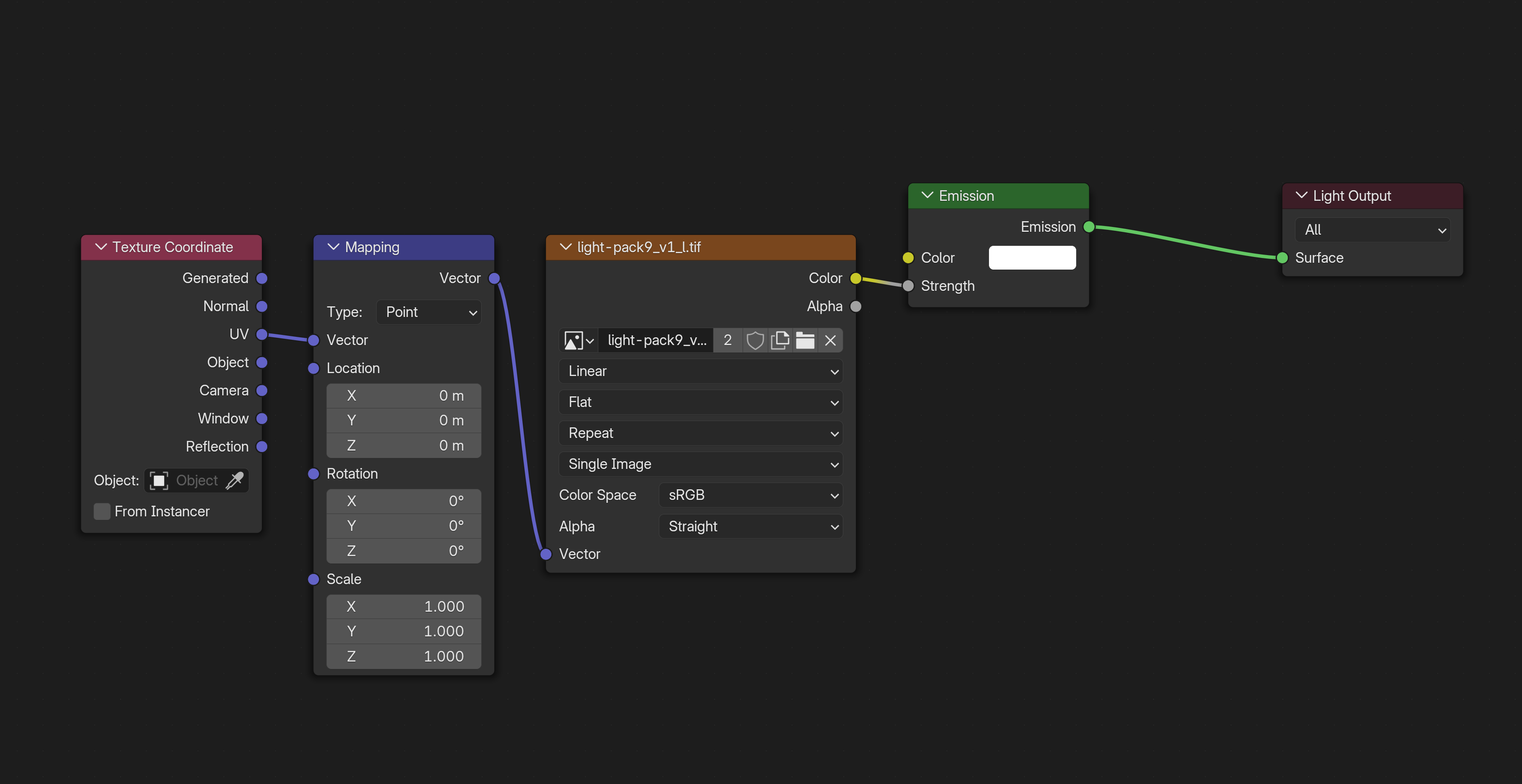Click the Location Z value field
Screen dimensions: 1522x784
tap(404, 445)
